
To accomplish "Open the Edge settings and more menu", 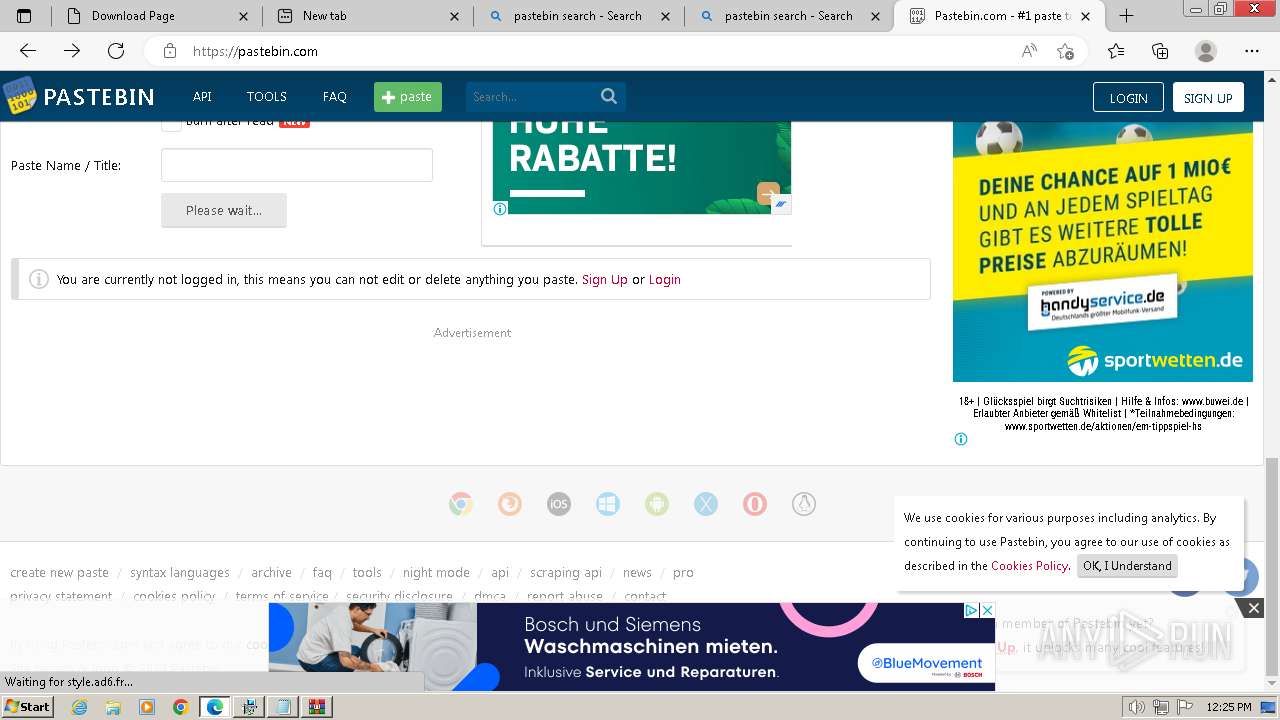I will 1252,51.
